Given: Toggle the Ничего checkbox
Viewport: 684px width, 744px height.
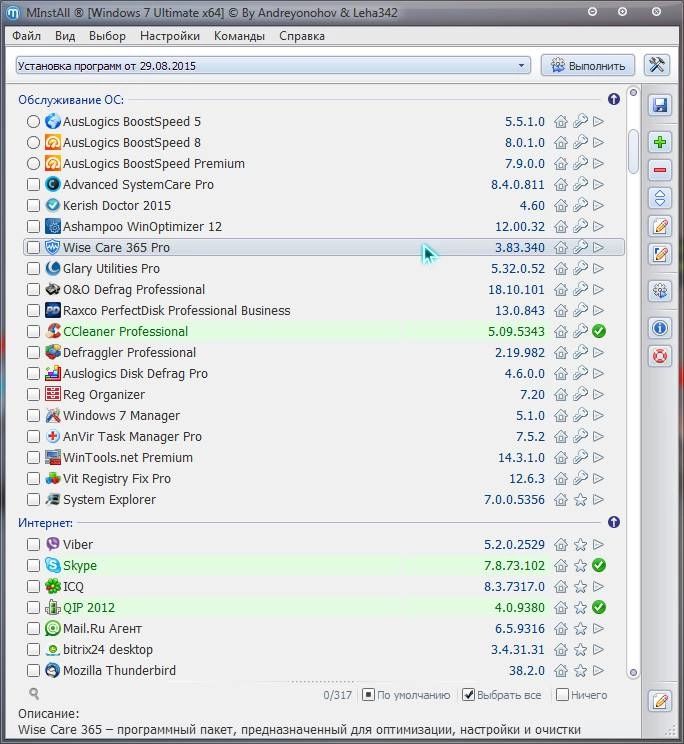Looking at the screenshot, I should pyautogui.click(x=562, y=695).
